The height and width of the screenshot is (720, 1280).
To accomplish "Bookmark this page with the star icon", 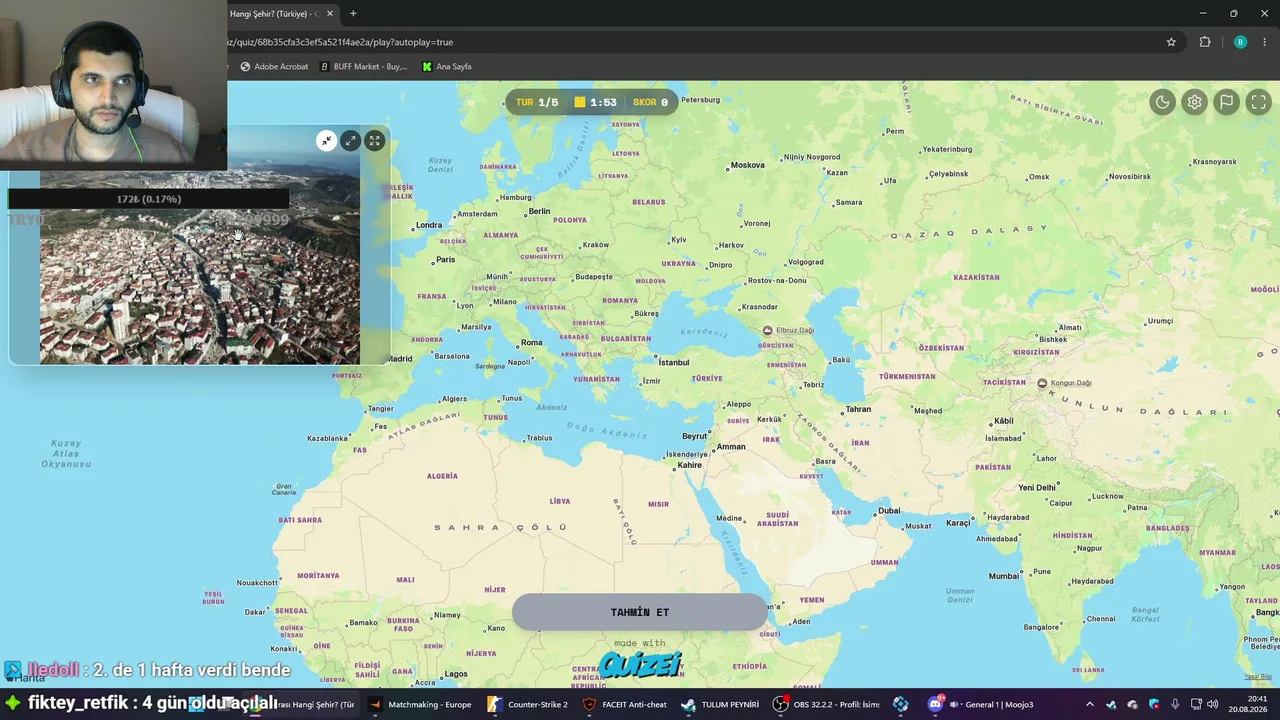I will (x=1171, y=42).
